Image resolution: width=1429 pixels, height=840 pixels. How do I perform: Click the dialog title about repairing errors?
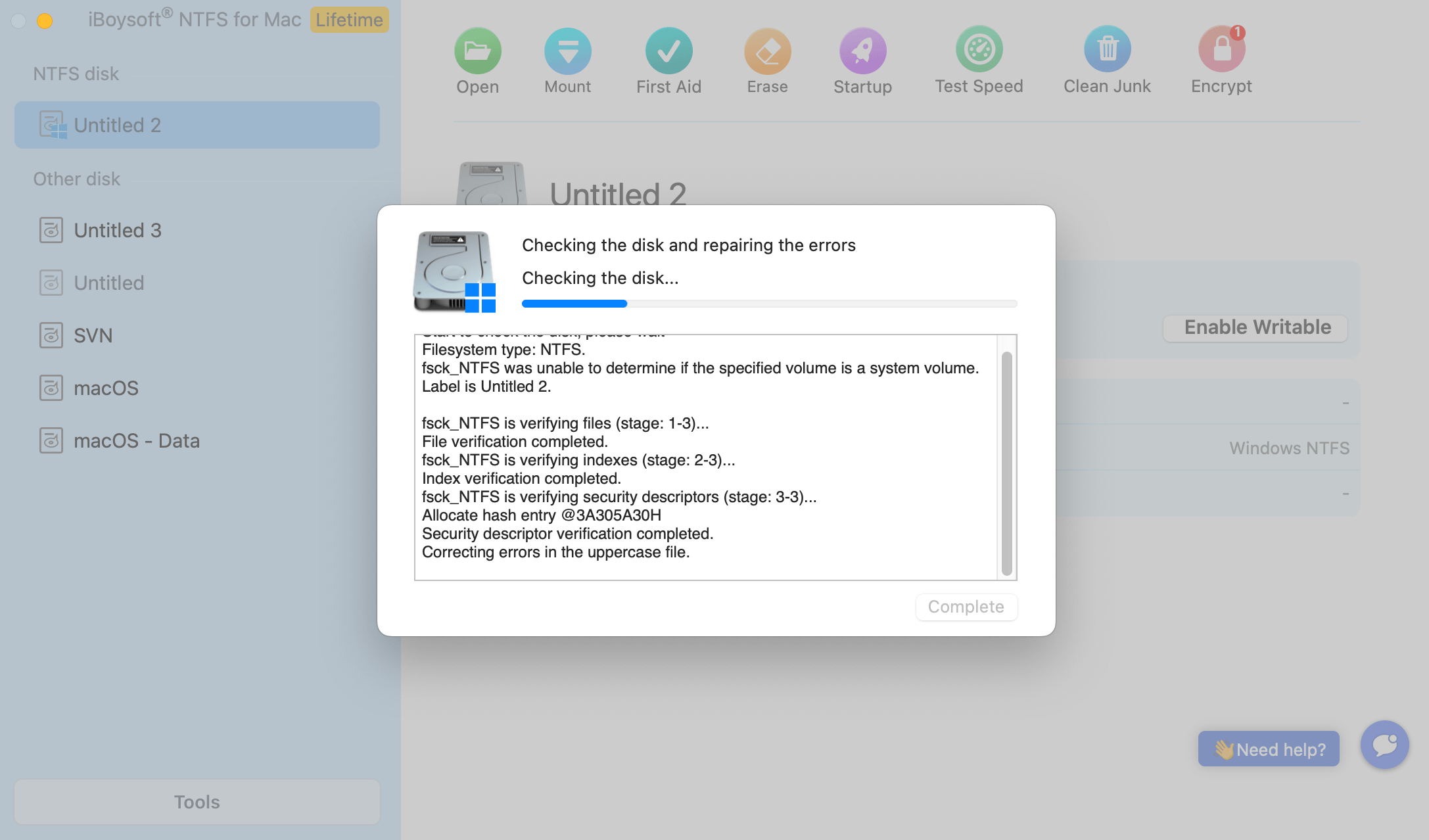coord(689,245)
